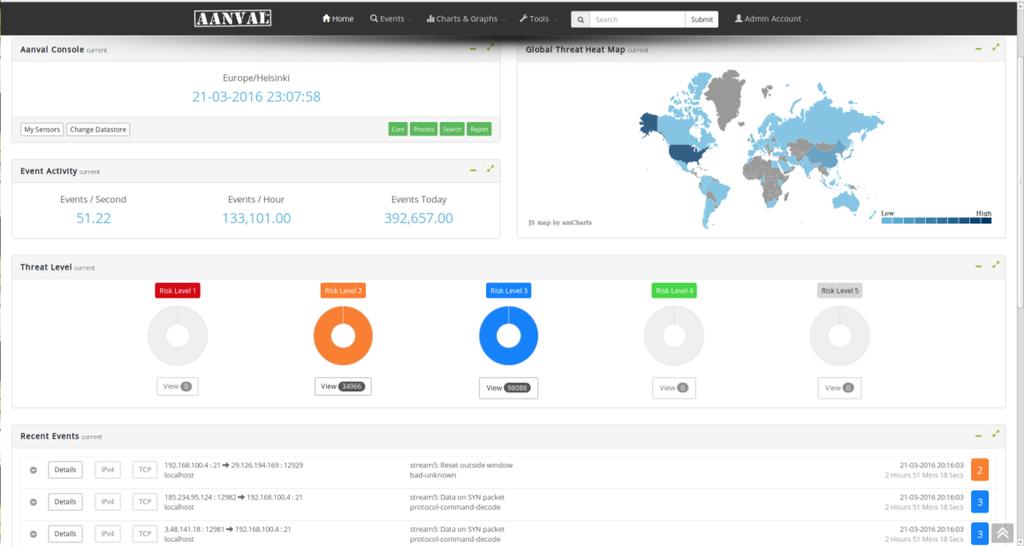The image size is (1024, 546).
Task: Click the green Report status button
Action: pos(479,129)
